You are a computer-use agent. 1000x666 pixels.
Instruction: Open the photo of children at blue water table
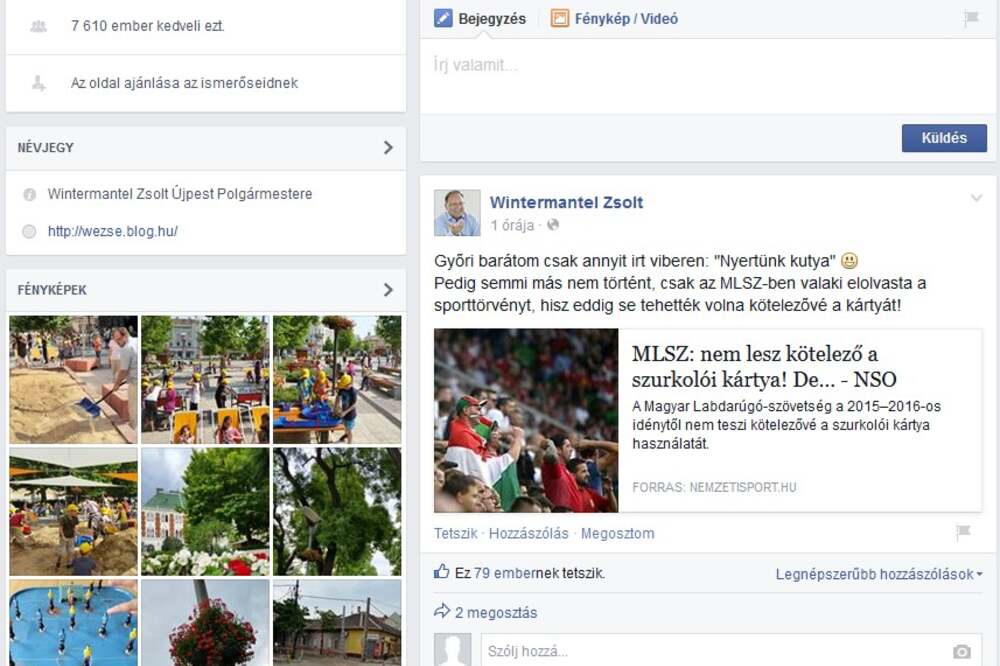tap(337, 380)
